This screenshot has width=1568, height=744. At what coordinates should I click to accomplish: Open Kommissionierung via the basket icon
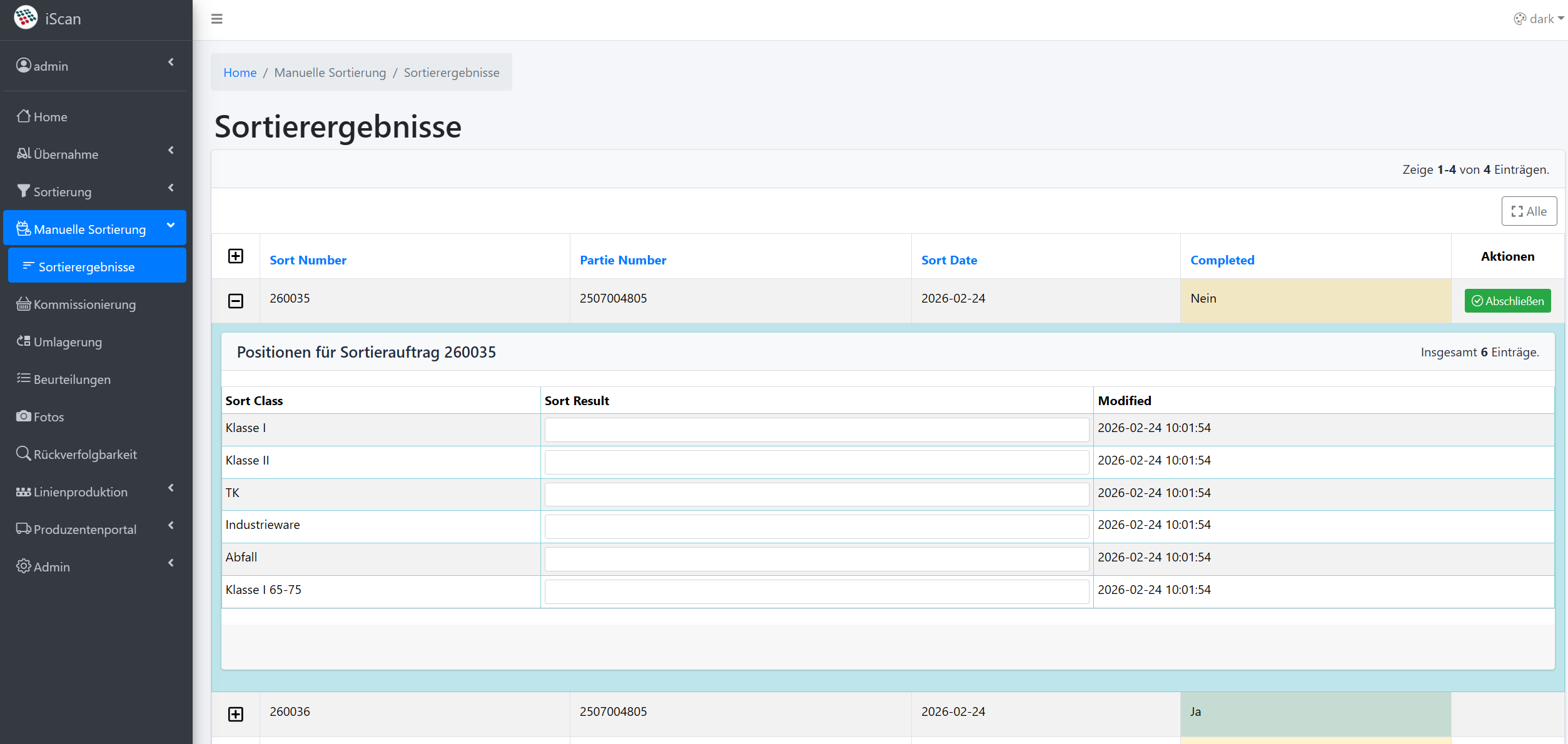23,304
